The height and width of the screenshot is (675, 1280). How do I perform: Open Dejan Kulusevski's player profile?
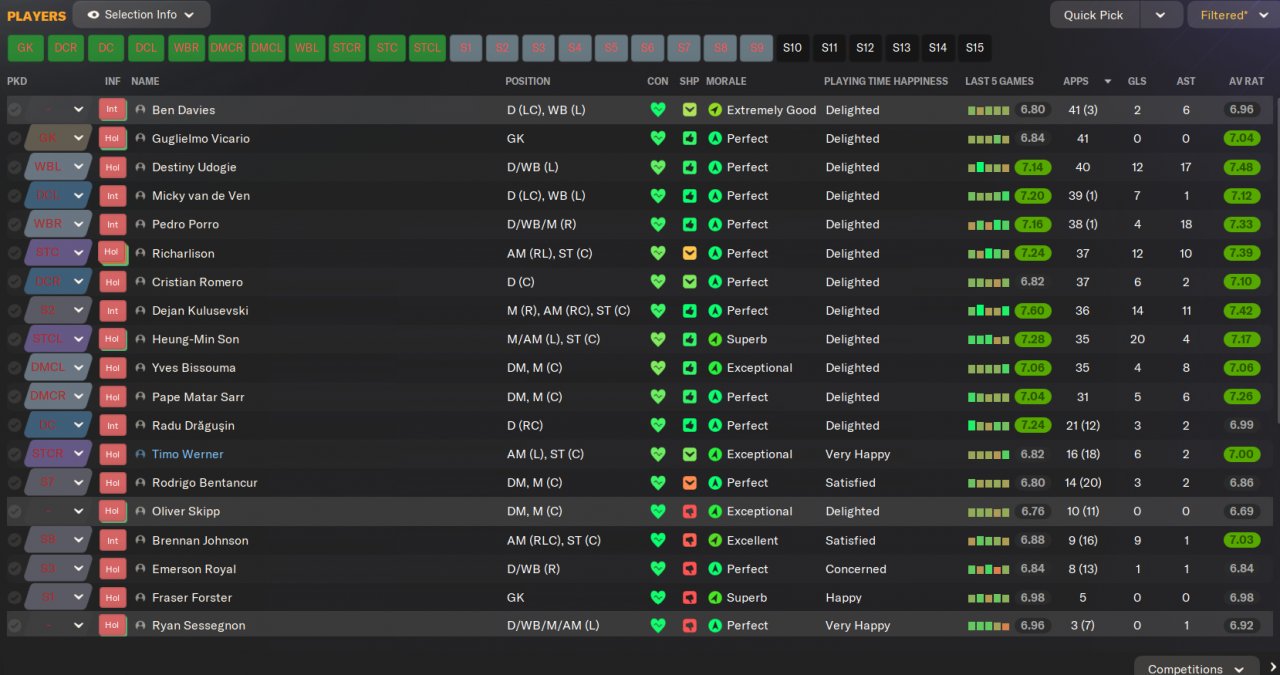click(200, 311)
